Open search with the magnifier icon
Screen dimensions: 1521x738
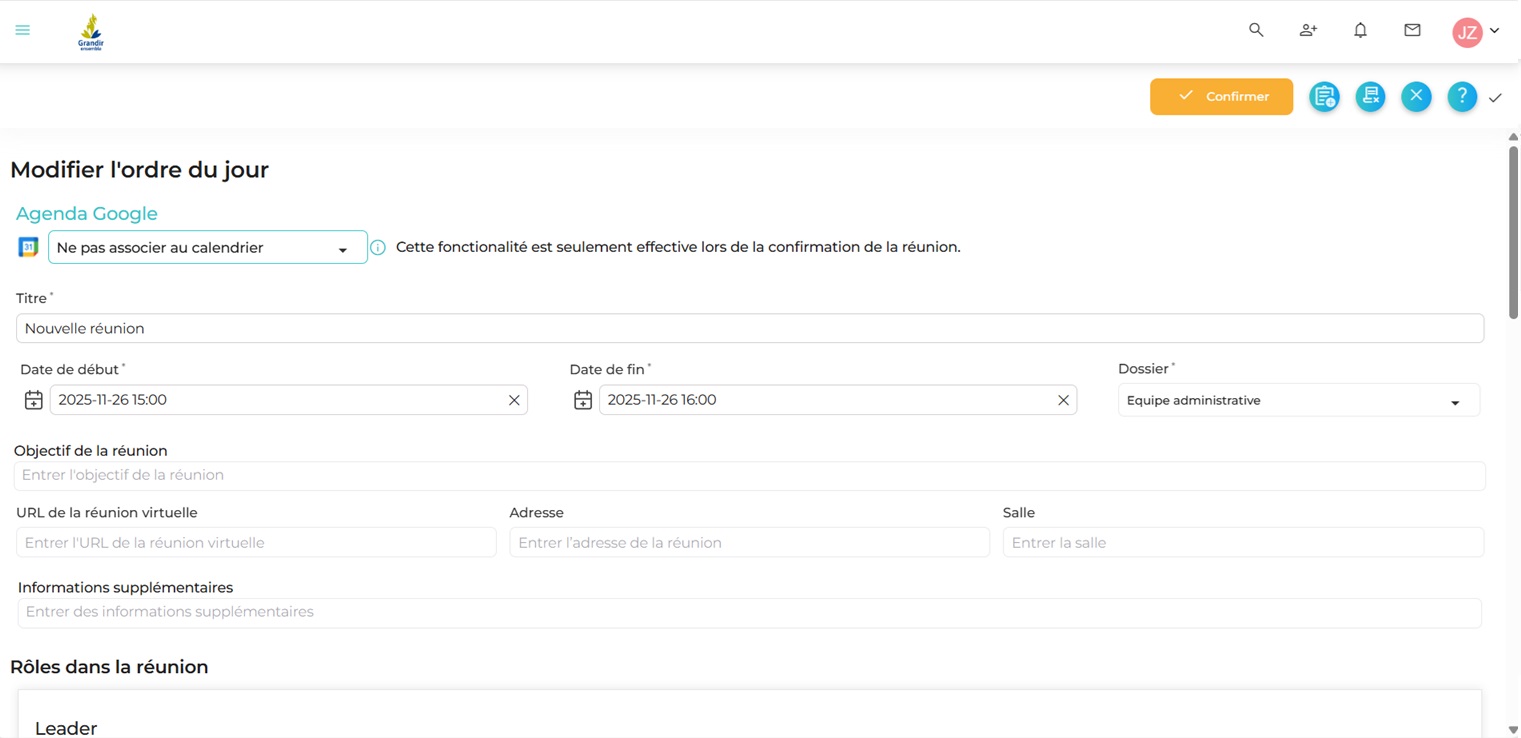click(x=1256, y=31)
